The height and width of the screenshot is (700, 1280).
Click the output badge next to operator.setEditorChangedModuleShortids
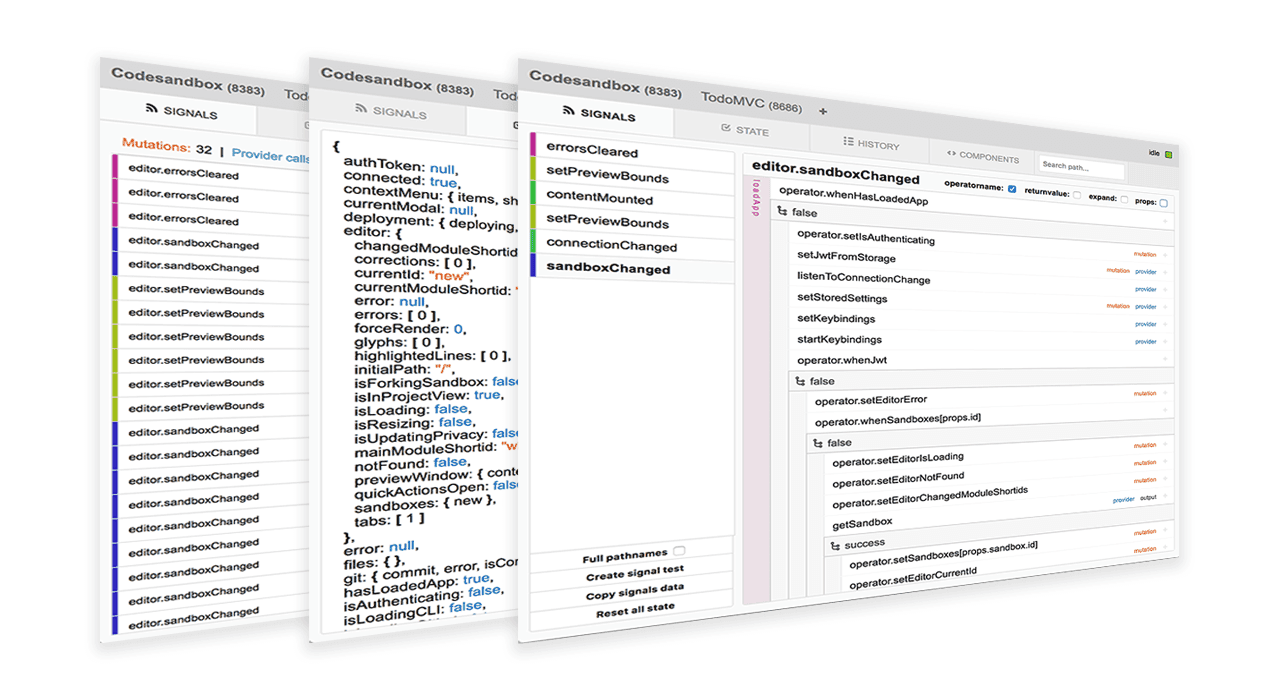1147,497
